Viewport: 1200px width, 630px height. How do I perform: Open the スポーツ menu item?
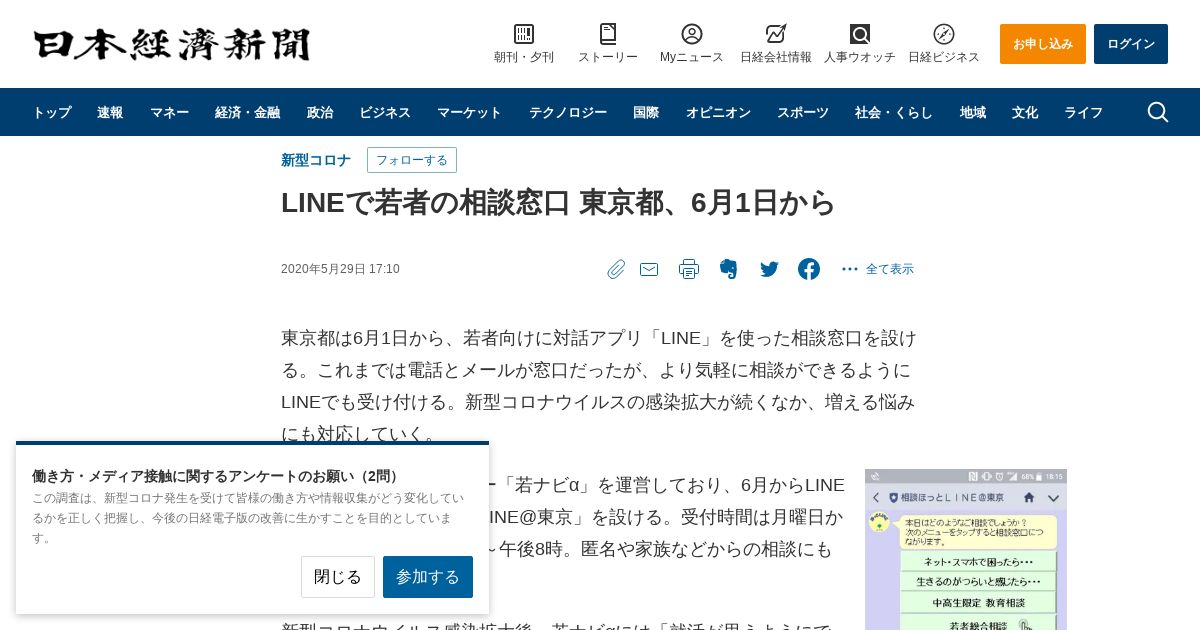[803, 112]
